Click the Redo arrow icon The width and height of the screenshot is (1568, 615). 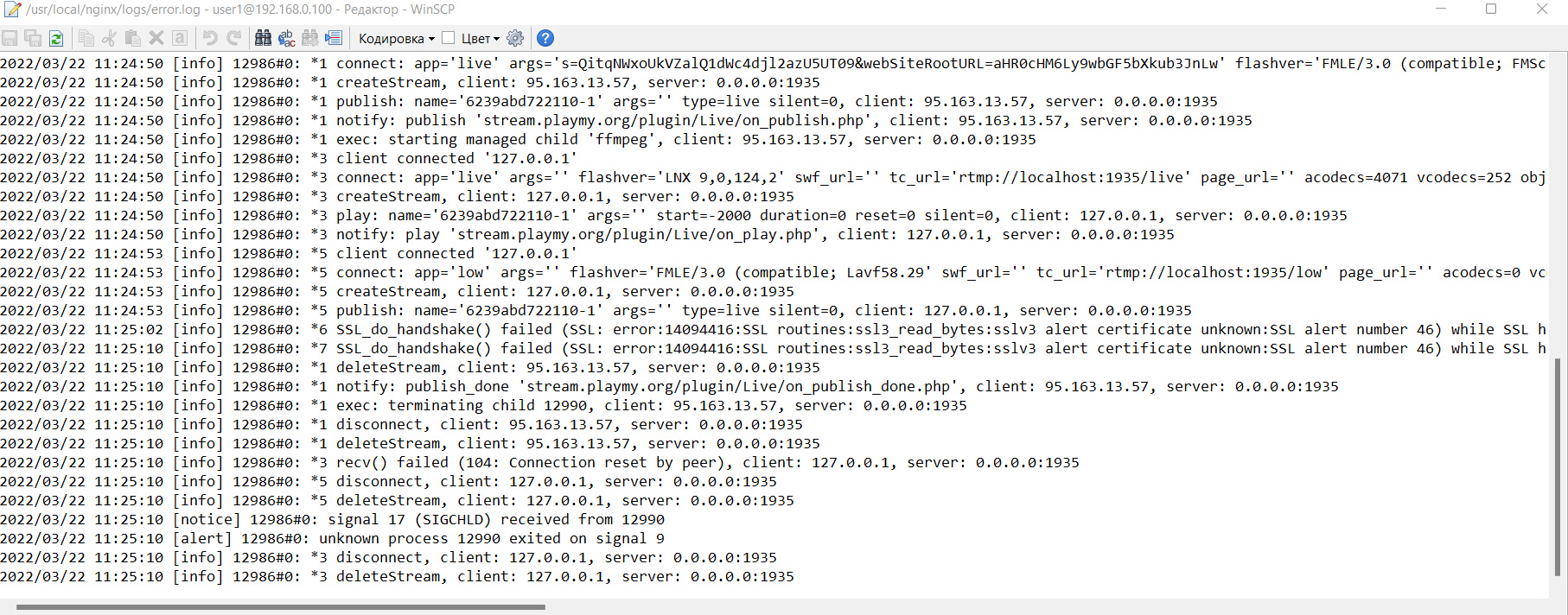coord(233,38)
